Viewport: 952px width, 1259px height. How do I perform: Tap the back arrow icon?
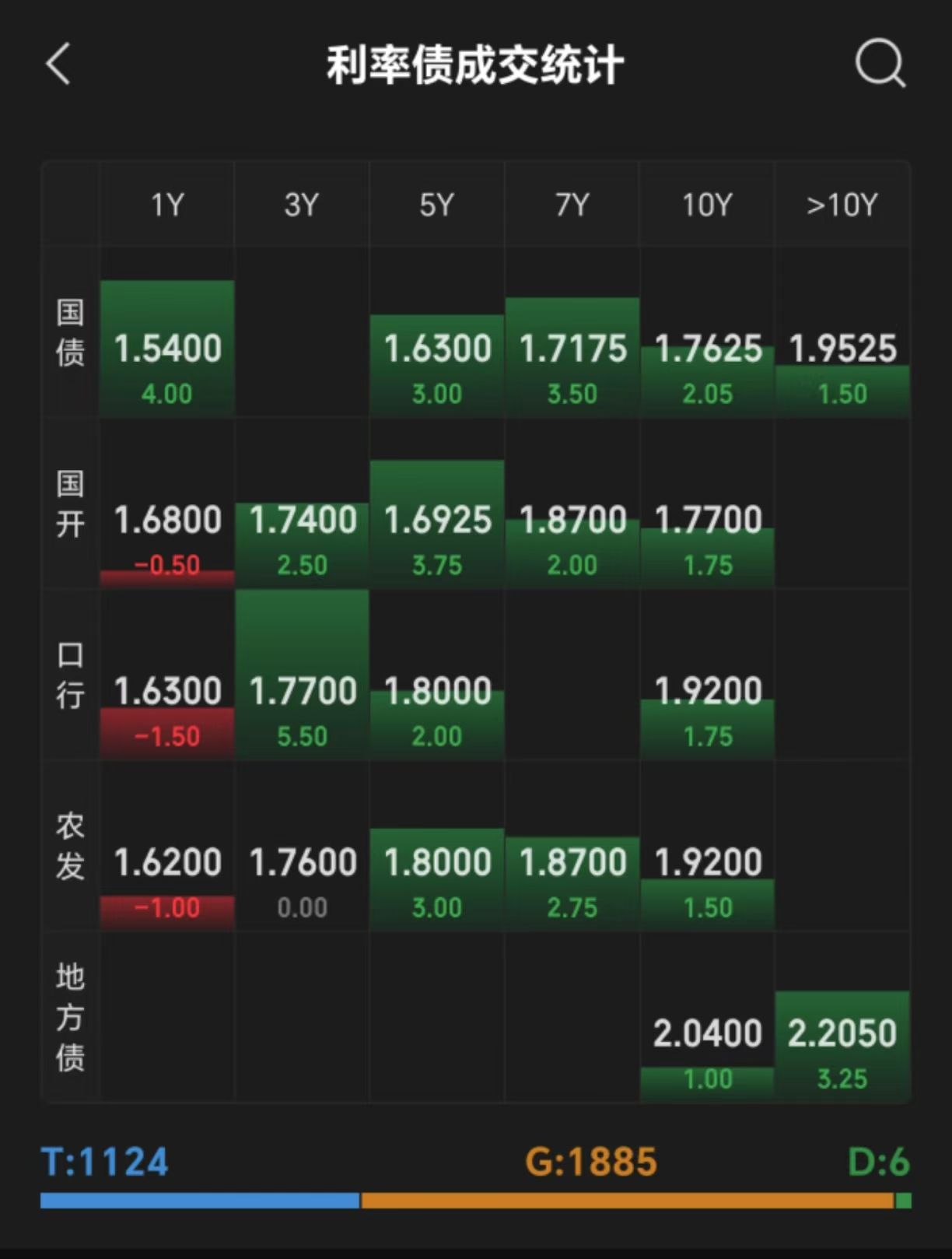click(59, 63)
